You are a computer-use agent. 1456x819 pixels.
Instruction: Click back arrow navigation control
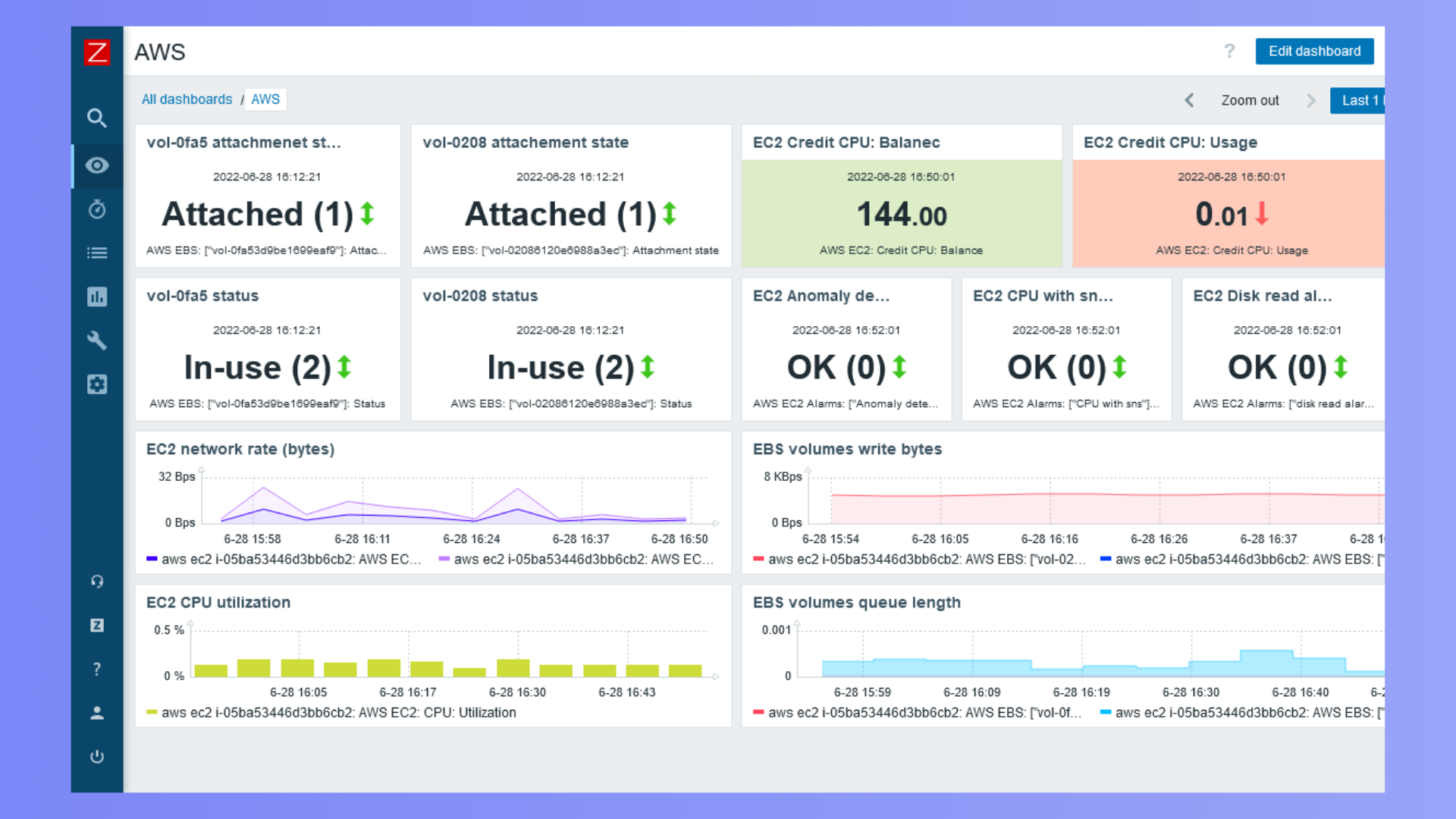tap(1189, 100)
